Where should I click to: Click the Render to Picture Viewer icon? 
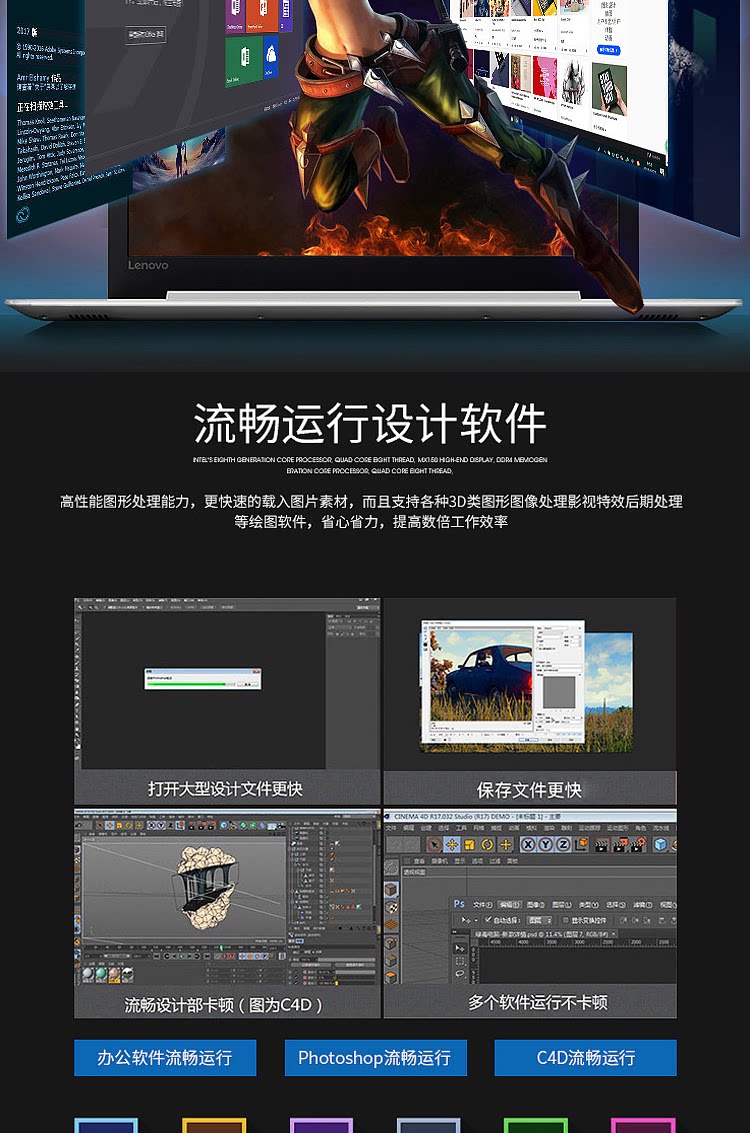pyautogui.click(x=620, y=844)
